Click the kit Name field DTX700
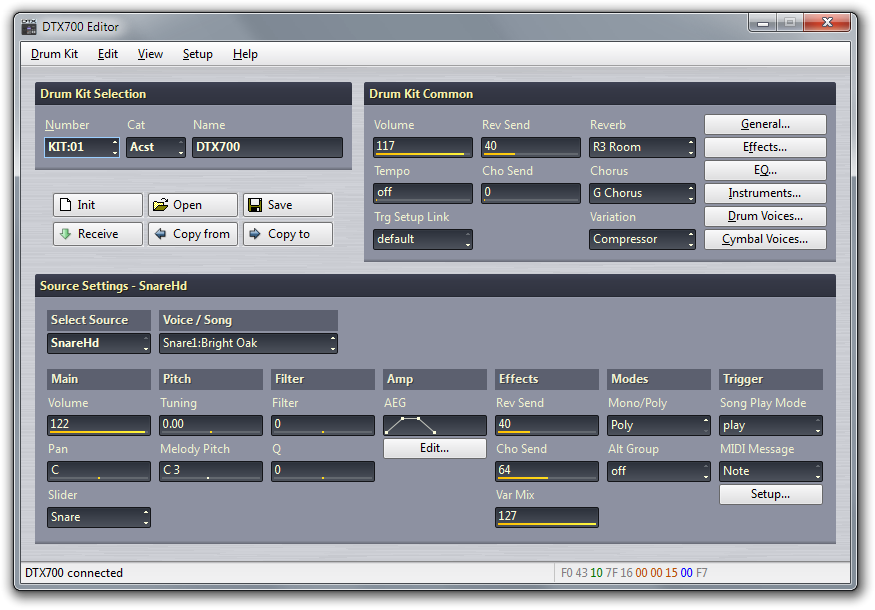Image resolution: width=875 pixels, height=610 pixels. [267, 147]
